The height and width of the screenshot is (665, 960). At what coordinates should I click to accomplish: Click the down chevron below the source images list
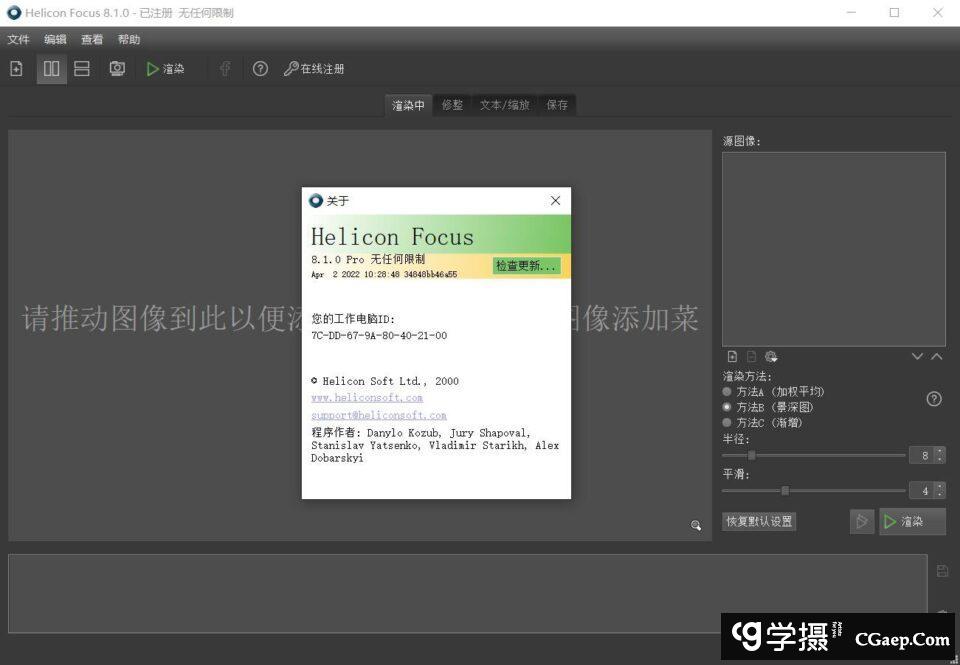click(917, 357)
